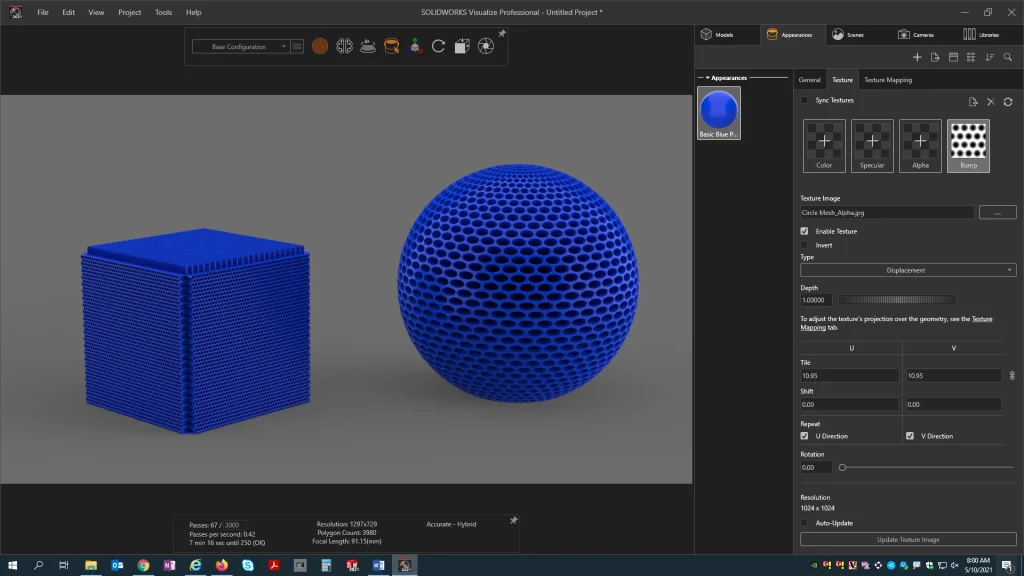The height and width of the screenshot is (576, 1024).
Task: Toggle the Invert checkbox
Action: 805,245
